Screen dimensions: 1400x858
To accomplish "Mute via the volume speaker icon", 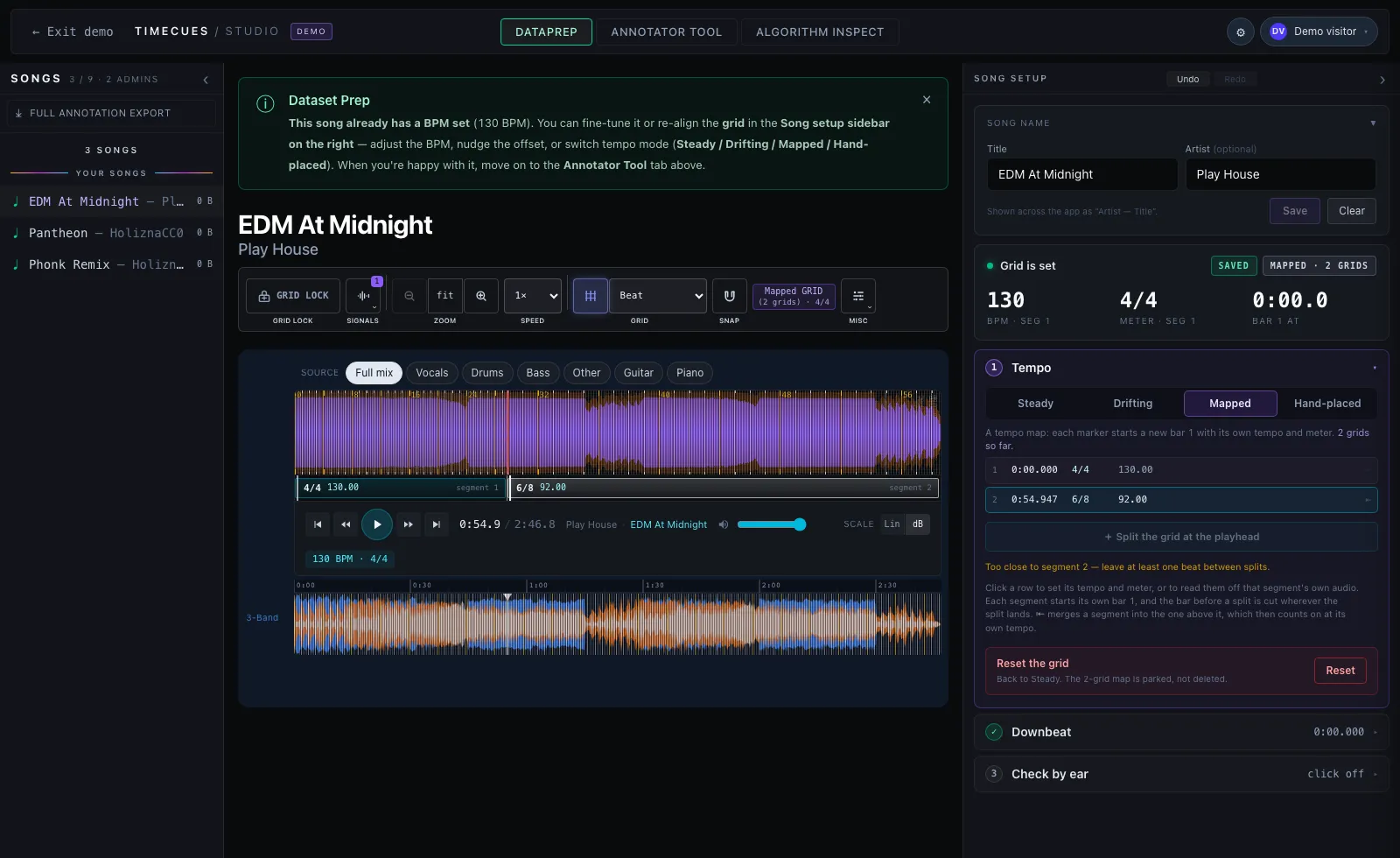I will coord(724,524).
